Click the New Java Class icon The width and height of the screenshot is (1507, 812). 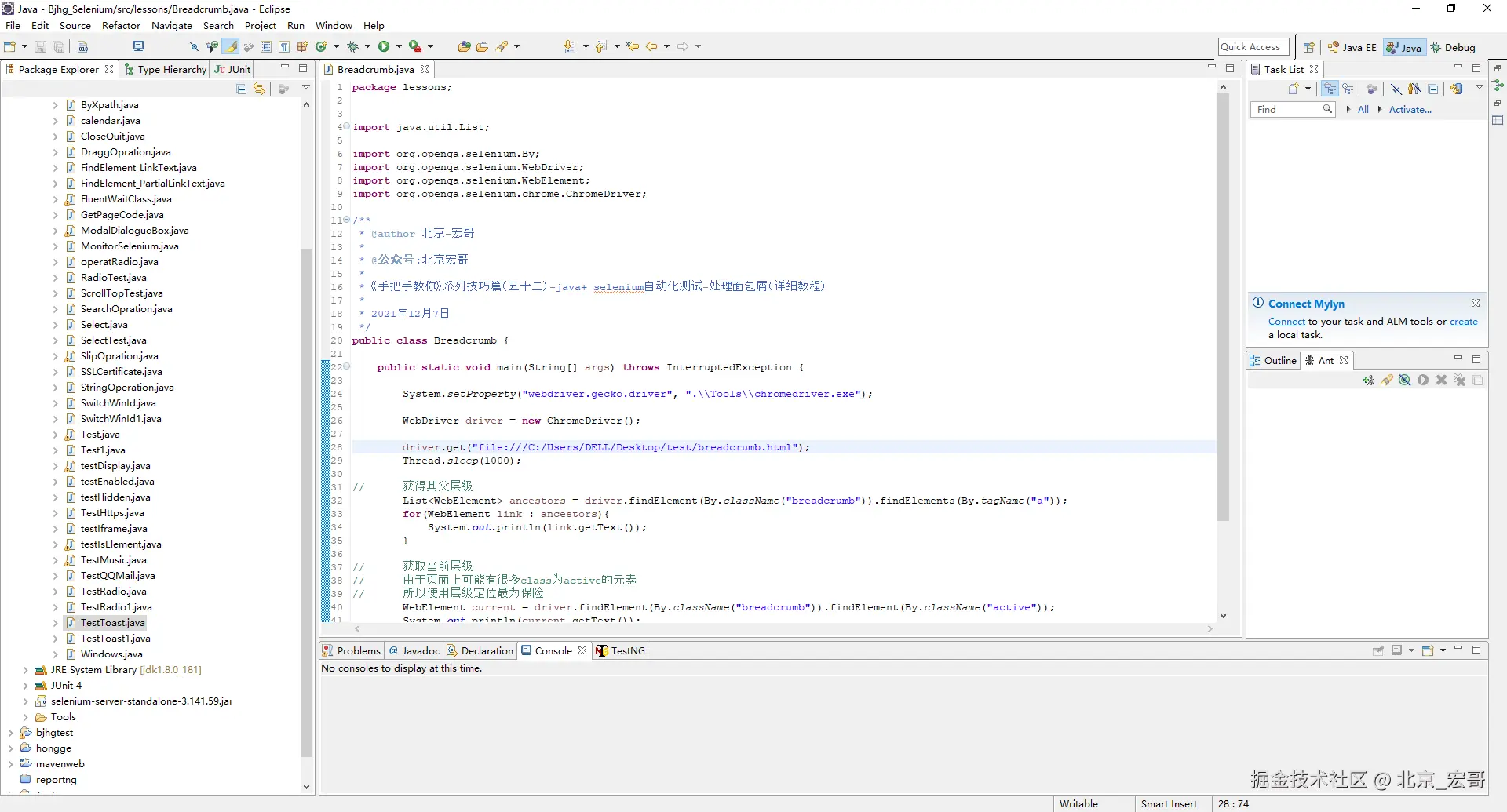321,47
